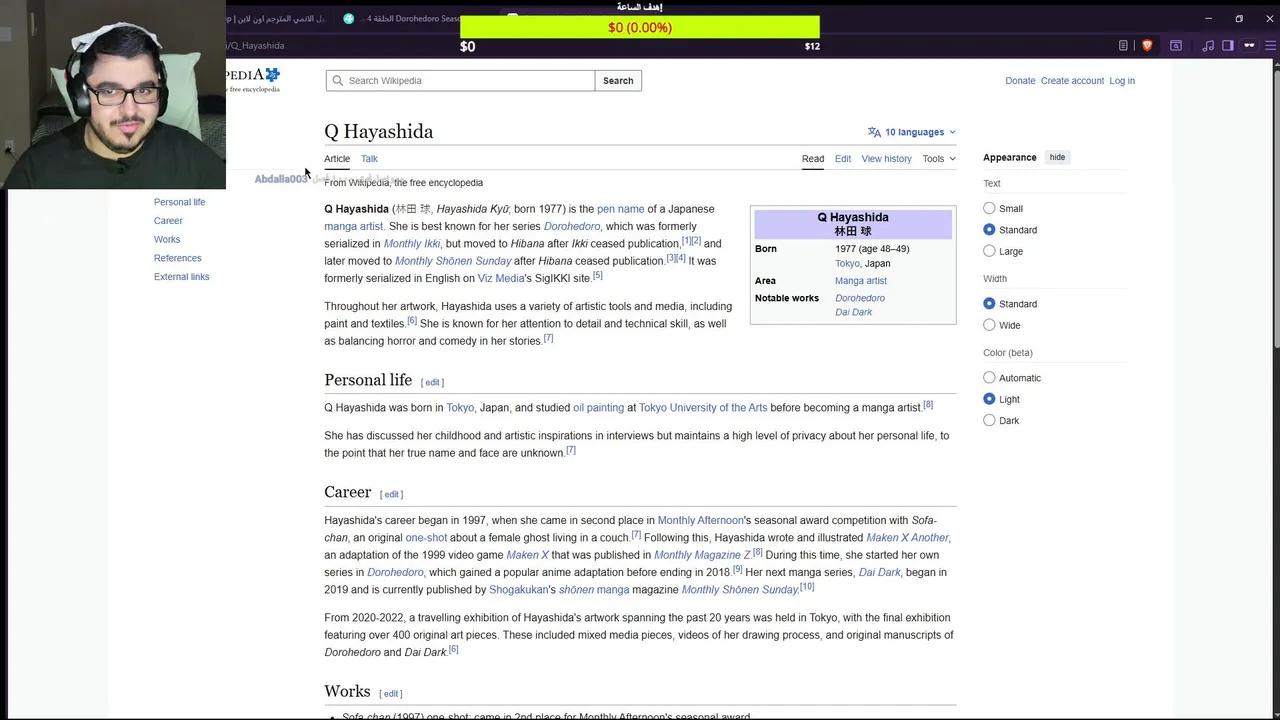The image size is (1280, 720).
Task: Open the Shogakukan link
Action: coord(518,590)
